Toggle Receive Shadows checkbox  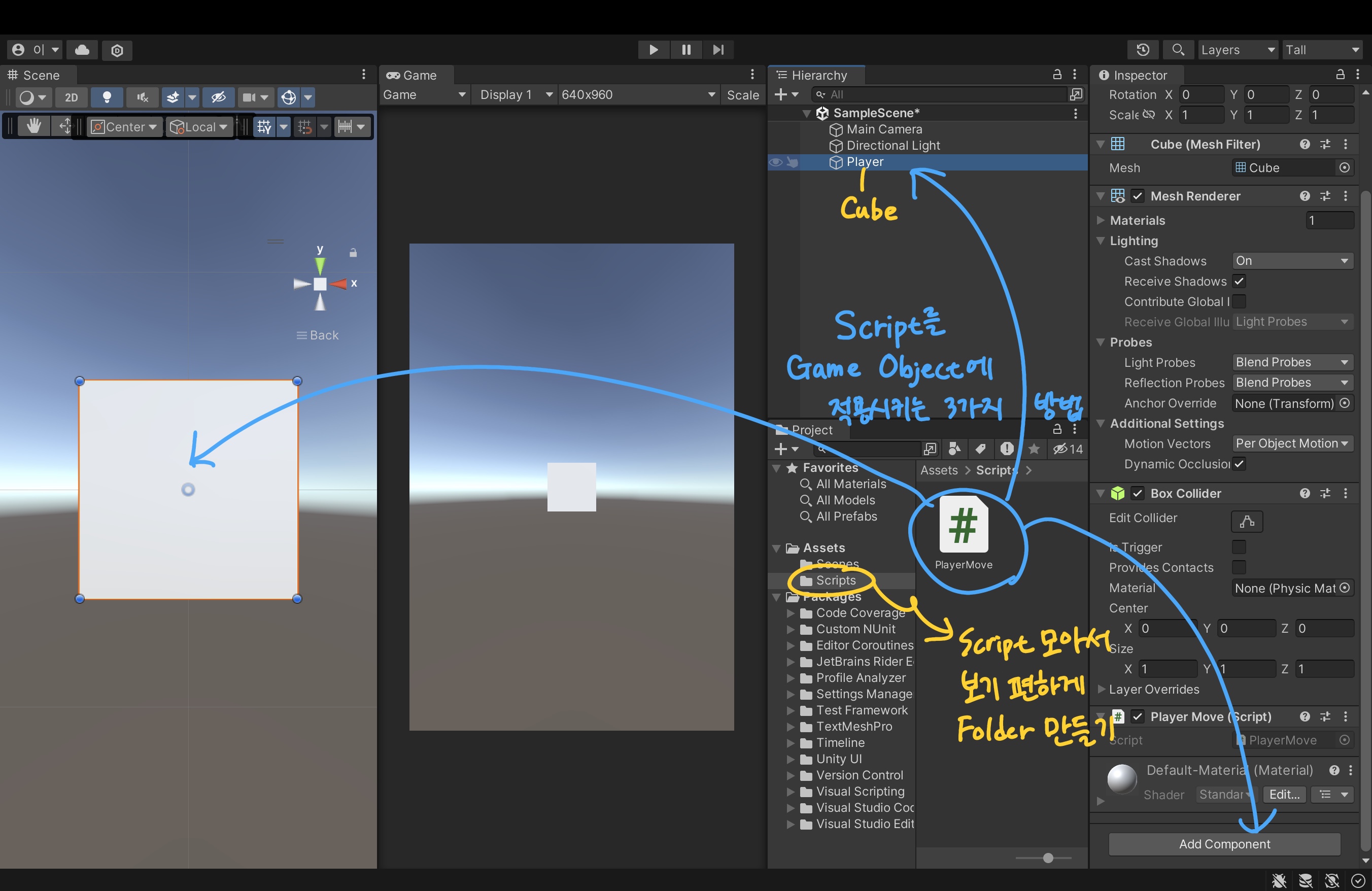(1239, 281)
